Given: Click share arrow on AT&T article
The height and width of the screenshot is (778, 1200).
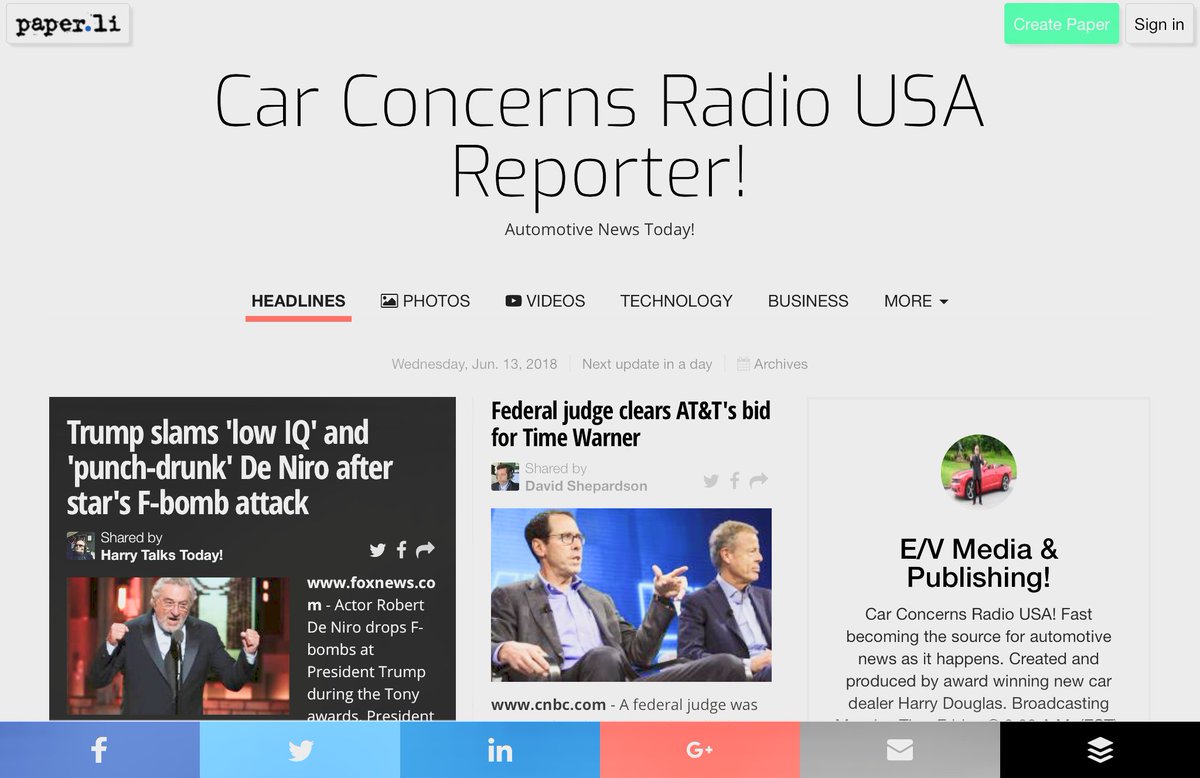Looking at the screenshot, I should click(x=759, y=481).
